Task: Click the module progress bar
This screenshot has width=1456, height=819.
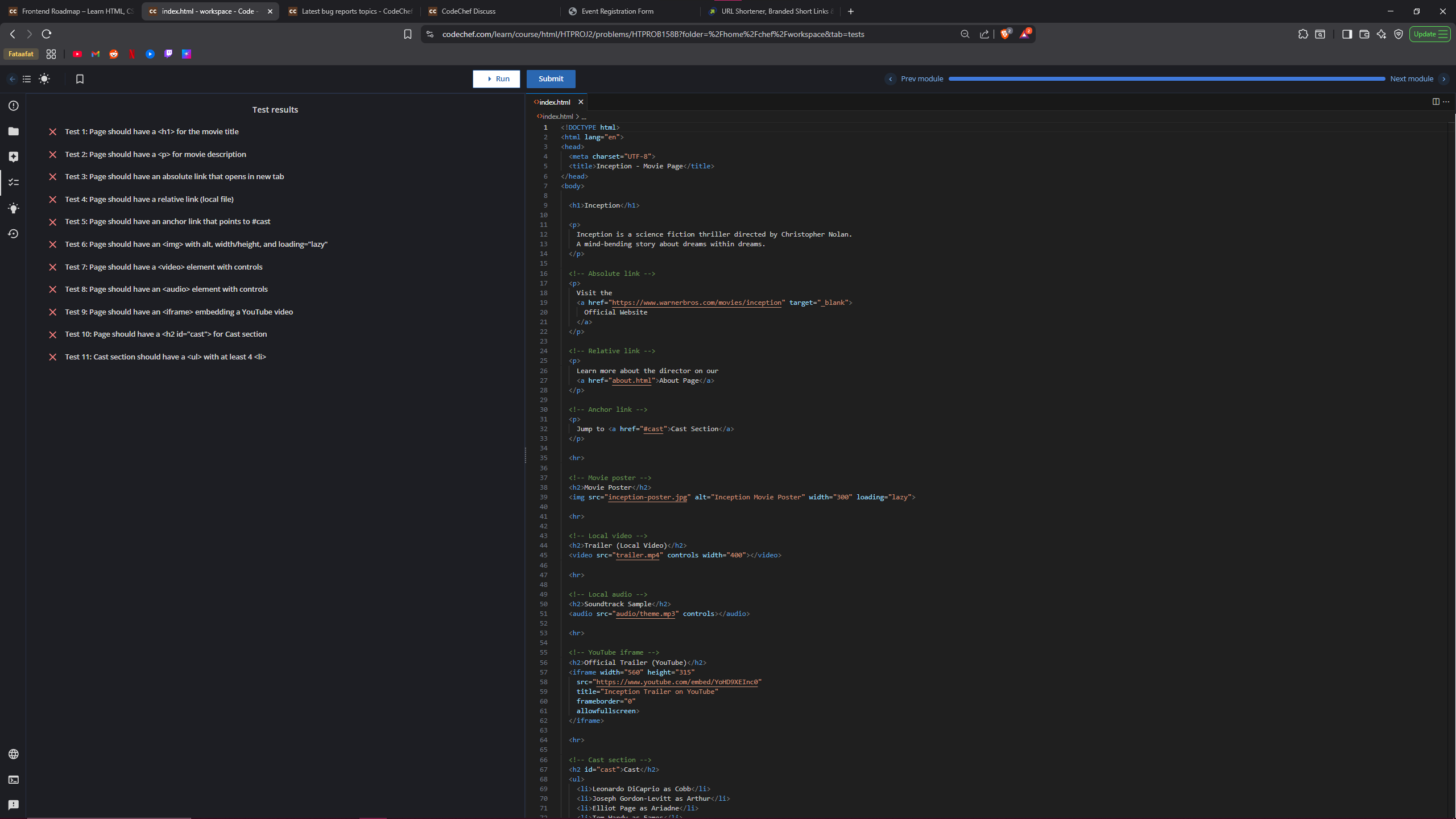Action: (x=1166, y=79)
